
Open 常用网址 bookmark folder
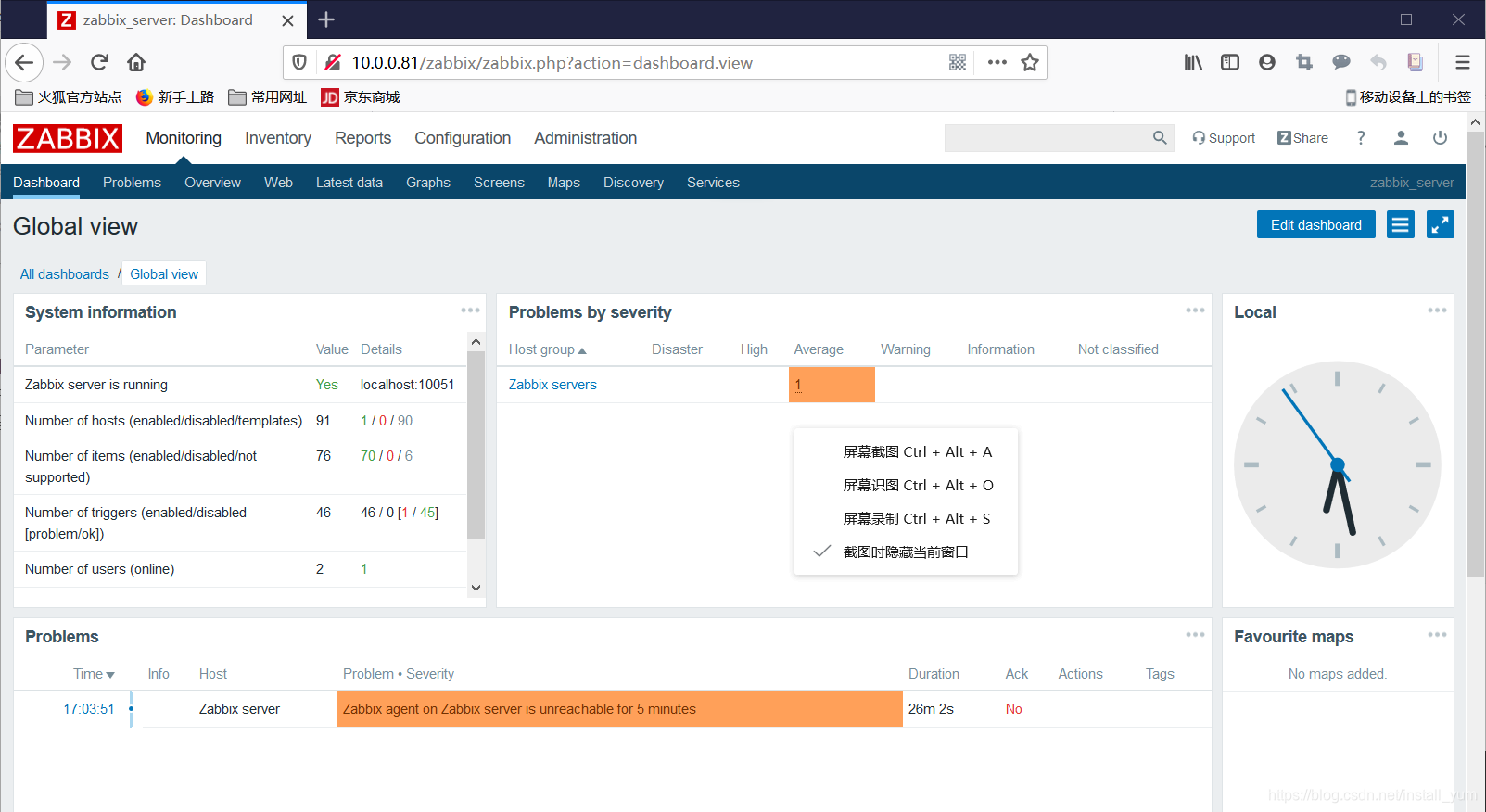tap(268, 97)
